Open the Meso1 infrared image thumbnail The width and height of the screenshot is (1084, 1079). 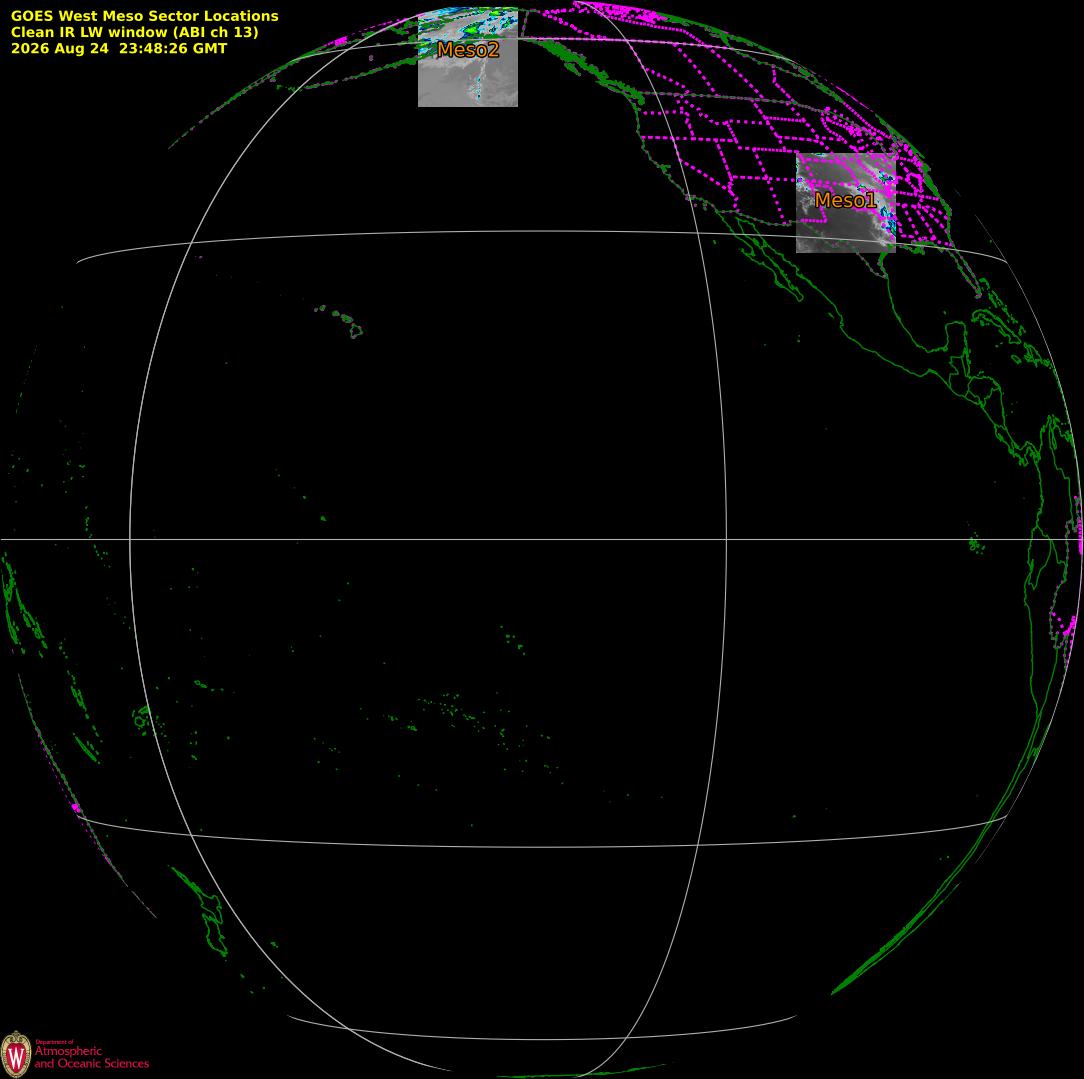click(x=845, y=203)
